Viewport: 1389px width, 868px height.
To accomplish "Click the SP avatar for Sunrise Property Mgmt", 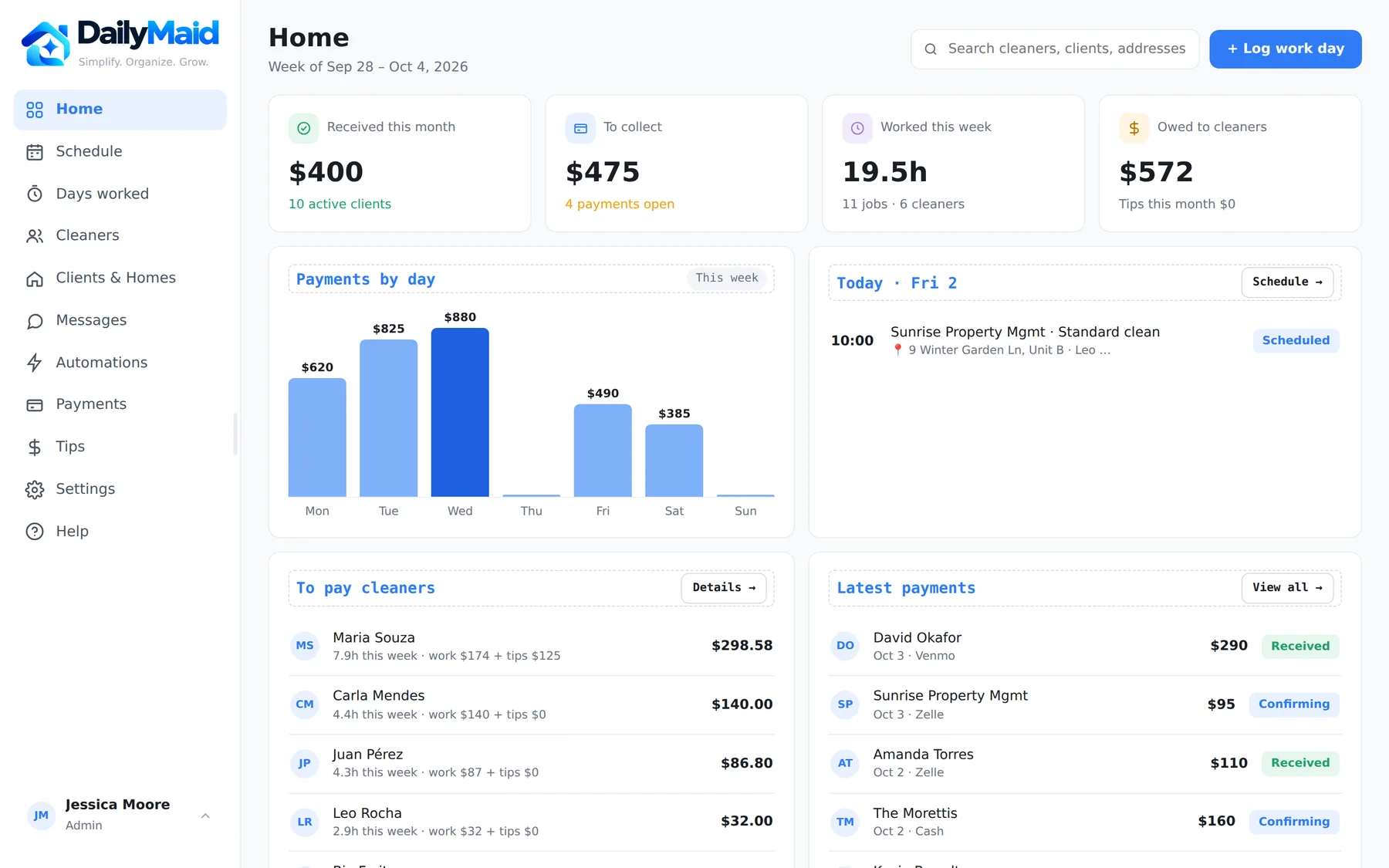I will [845, 704].
